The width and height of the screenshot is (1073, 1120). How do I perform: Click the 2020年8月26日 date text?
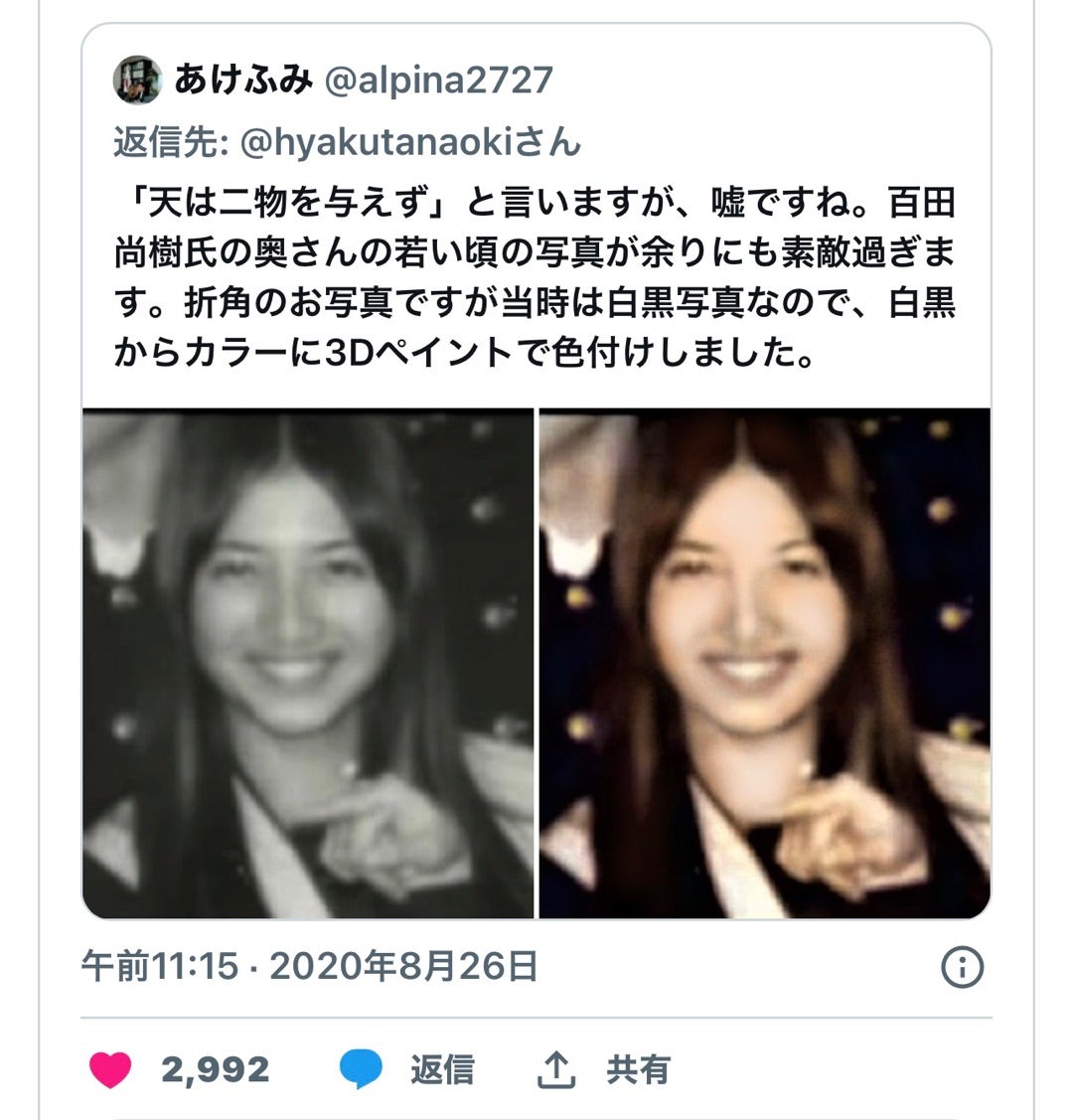(x=403, y=966)
